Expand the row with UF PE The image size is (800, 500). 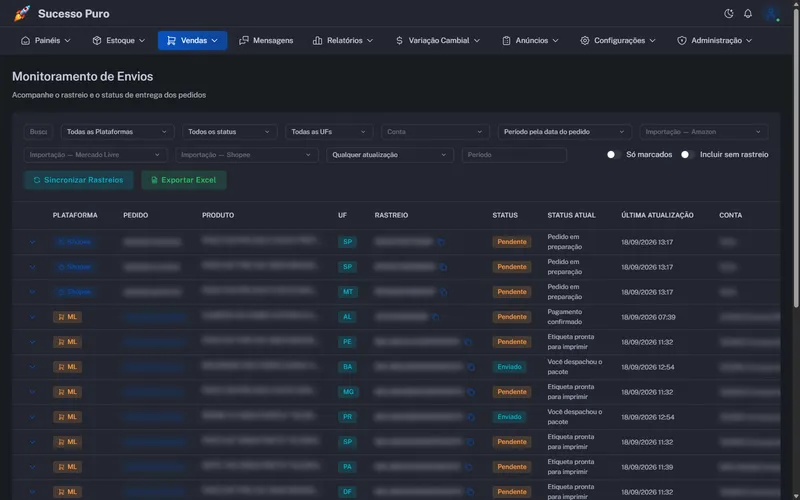tap(32, 342)
